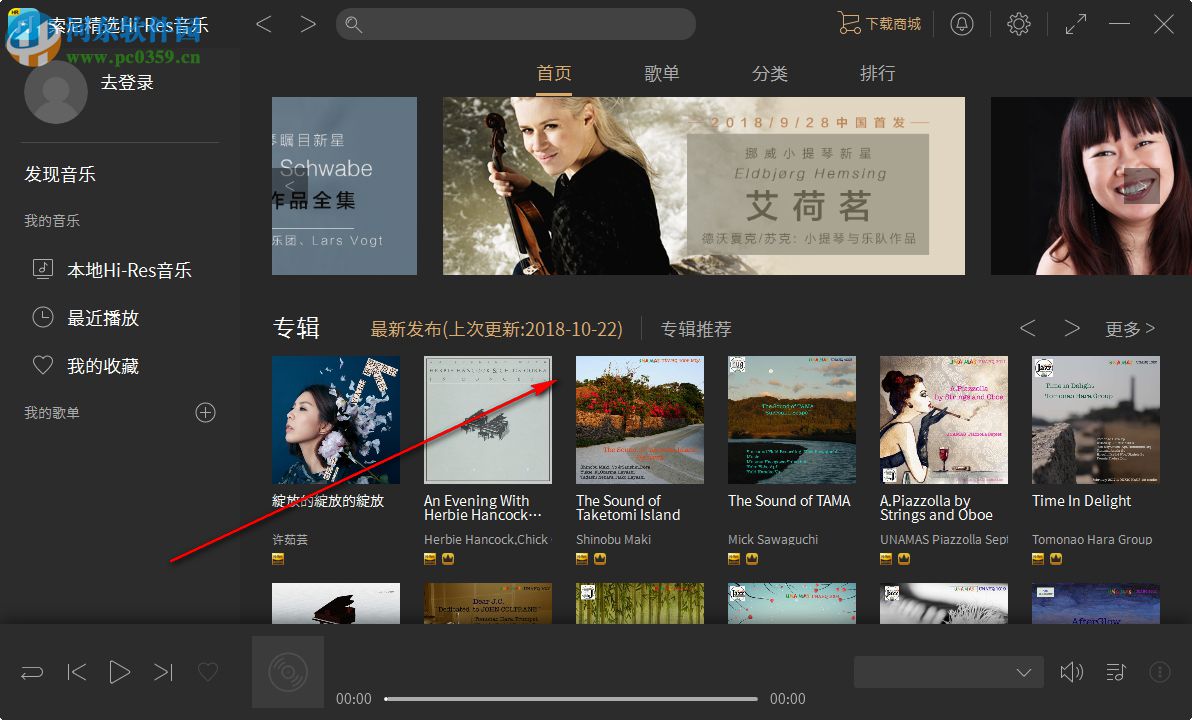
Task: Click artist UNAMAS Piazzolla Sept
Action: point(944,539)
